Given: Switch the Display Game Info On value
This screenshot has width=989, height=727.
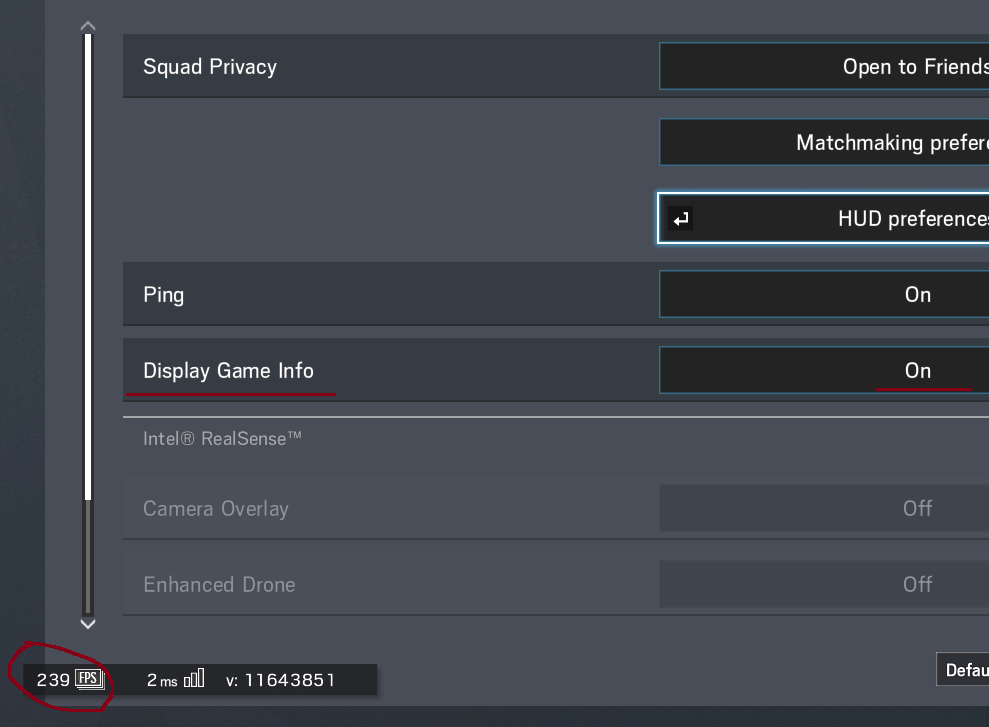Looking at the screenshot, I should click(917, 371).
